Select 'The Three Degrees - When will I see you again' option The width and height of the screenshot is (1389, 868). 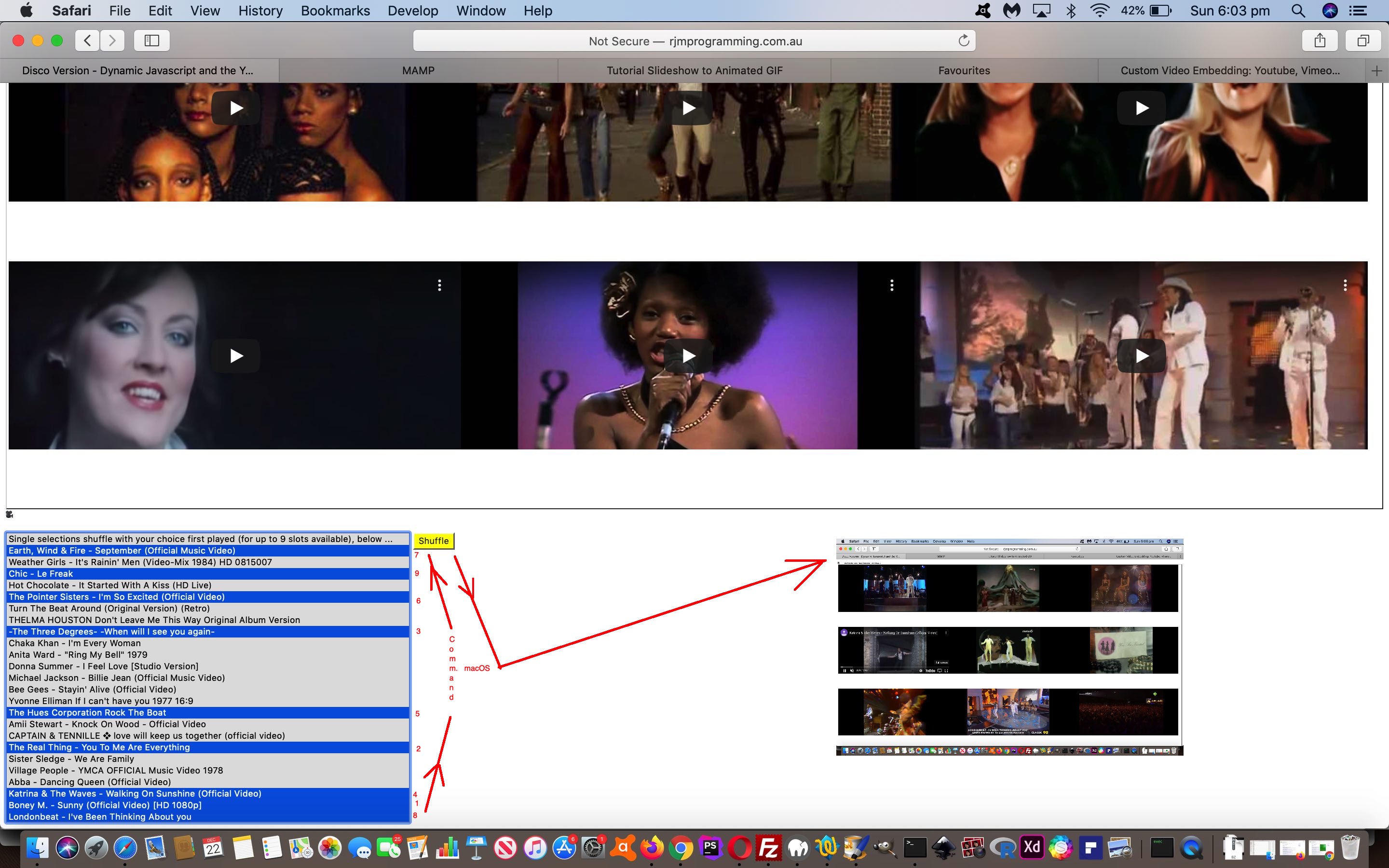click(x=208, y=632)
